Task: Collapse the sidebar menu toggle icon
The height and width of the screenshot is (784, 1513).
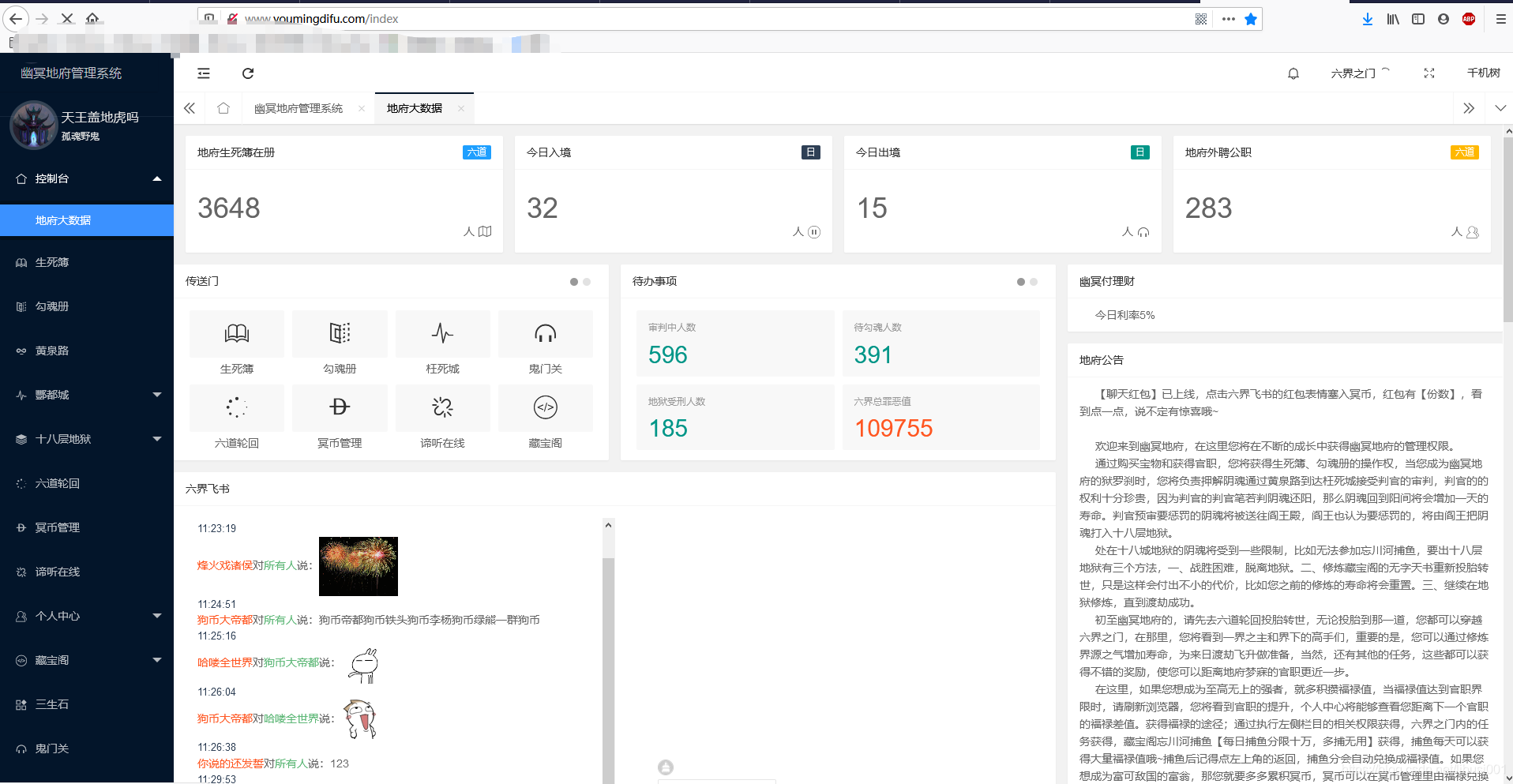Action: [204, 73]
